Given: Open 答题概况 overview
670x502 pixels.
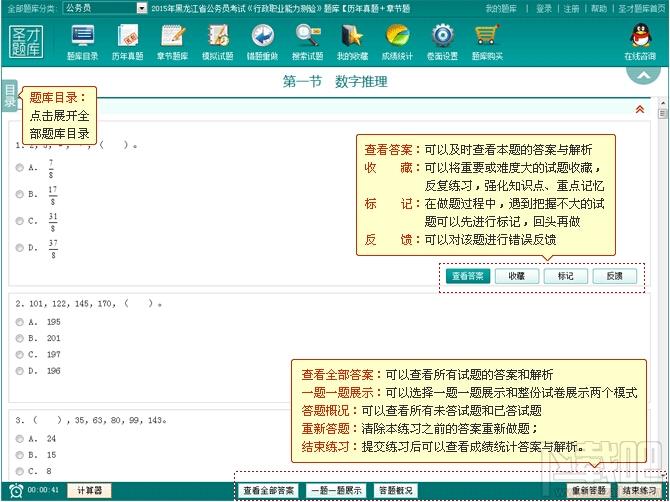Looking at the screenshot, I should pyautogui.click(x=396, y=490).
